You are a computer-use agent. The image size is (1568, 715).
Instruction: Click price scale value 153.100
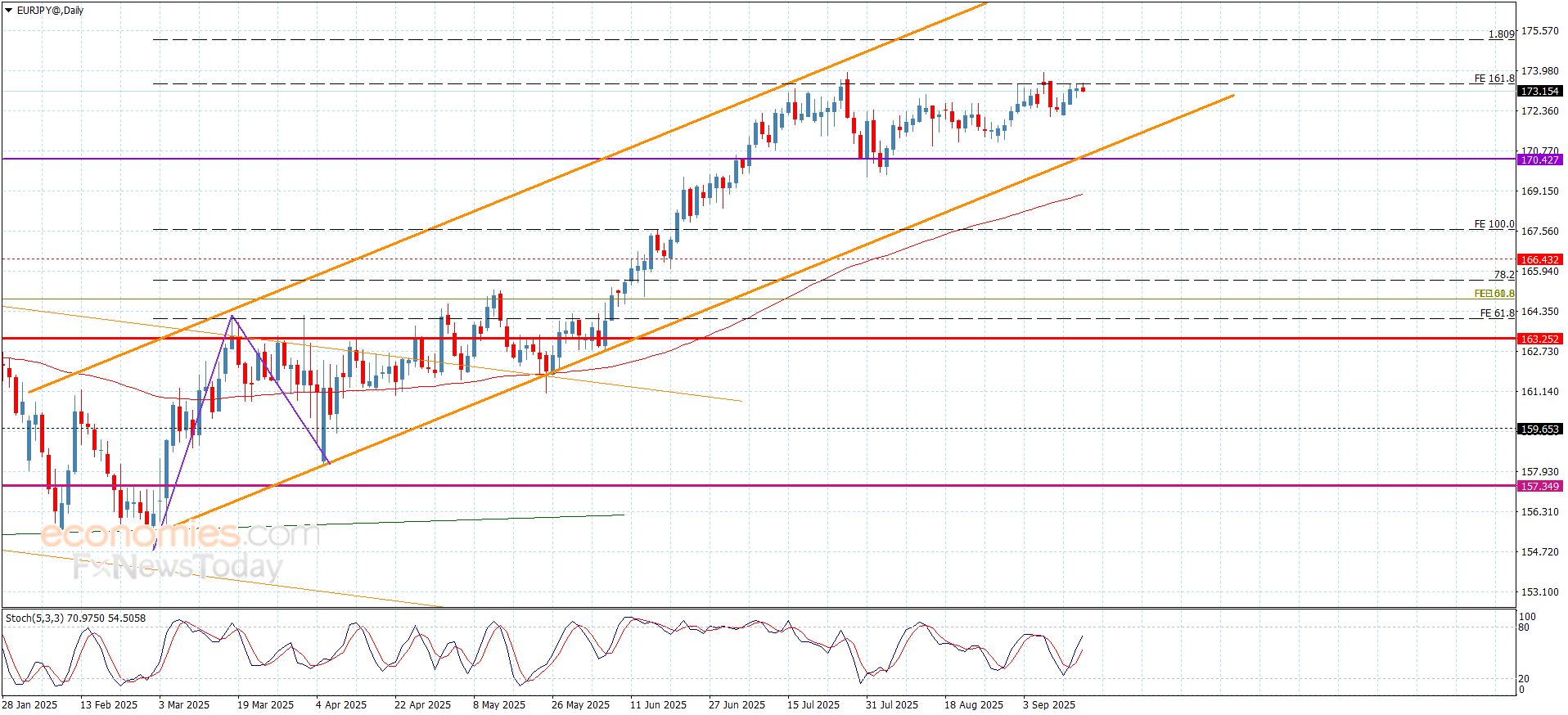coord(1539,592)
